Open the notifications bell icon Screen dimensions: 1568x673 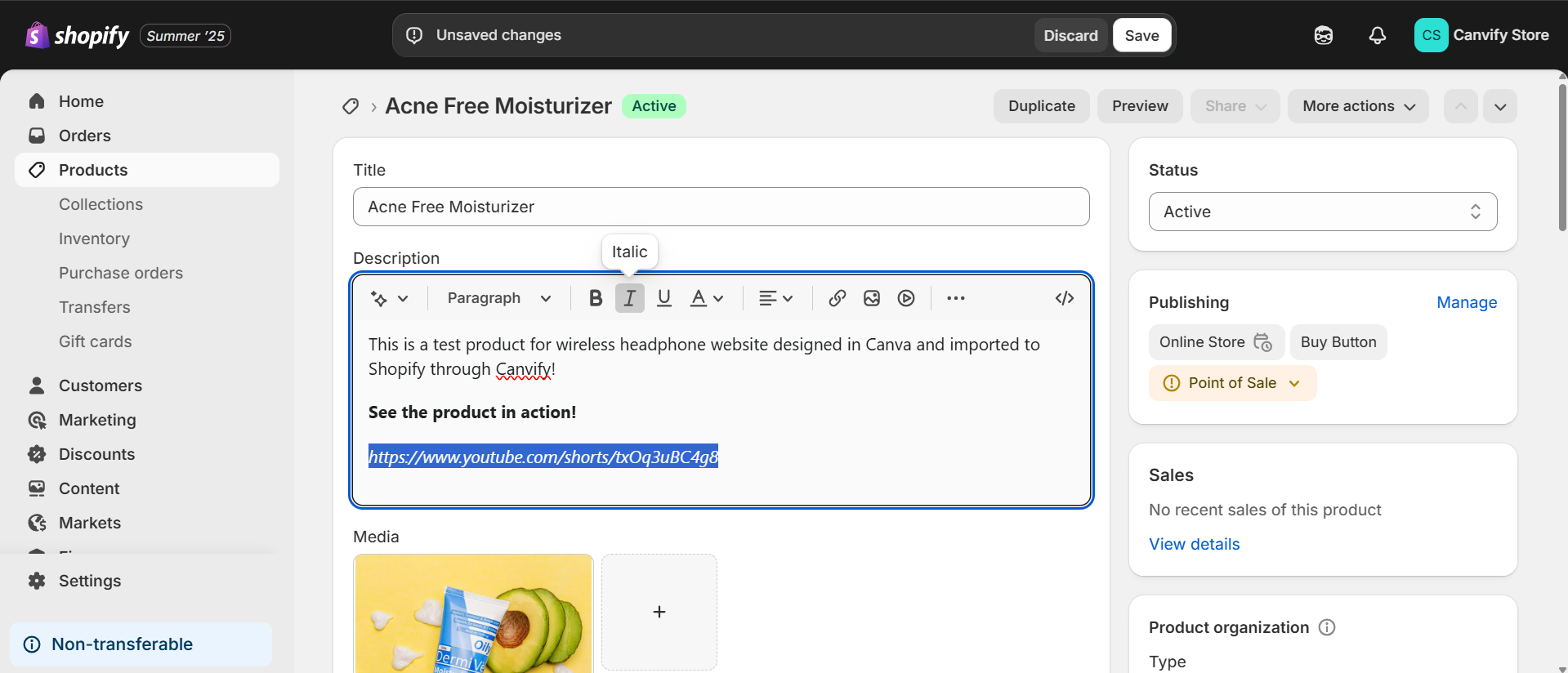[1377, 35]
